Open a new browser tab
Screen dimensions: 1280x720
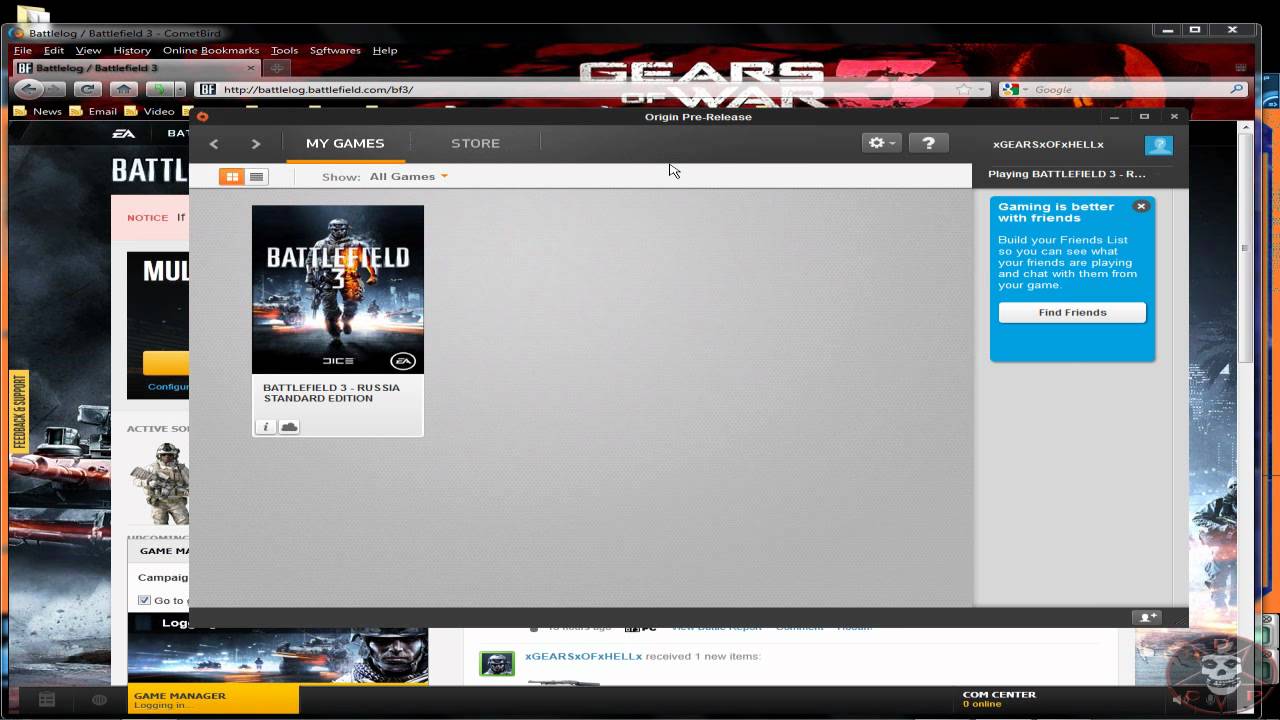[x=277, y=68]
